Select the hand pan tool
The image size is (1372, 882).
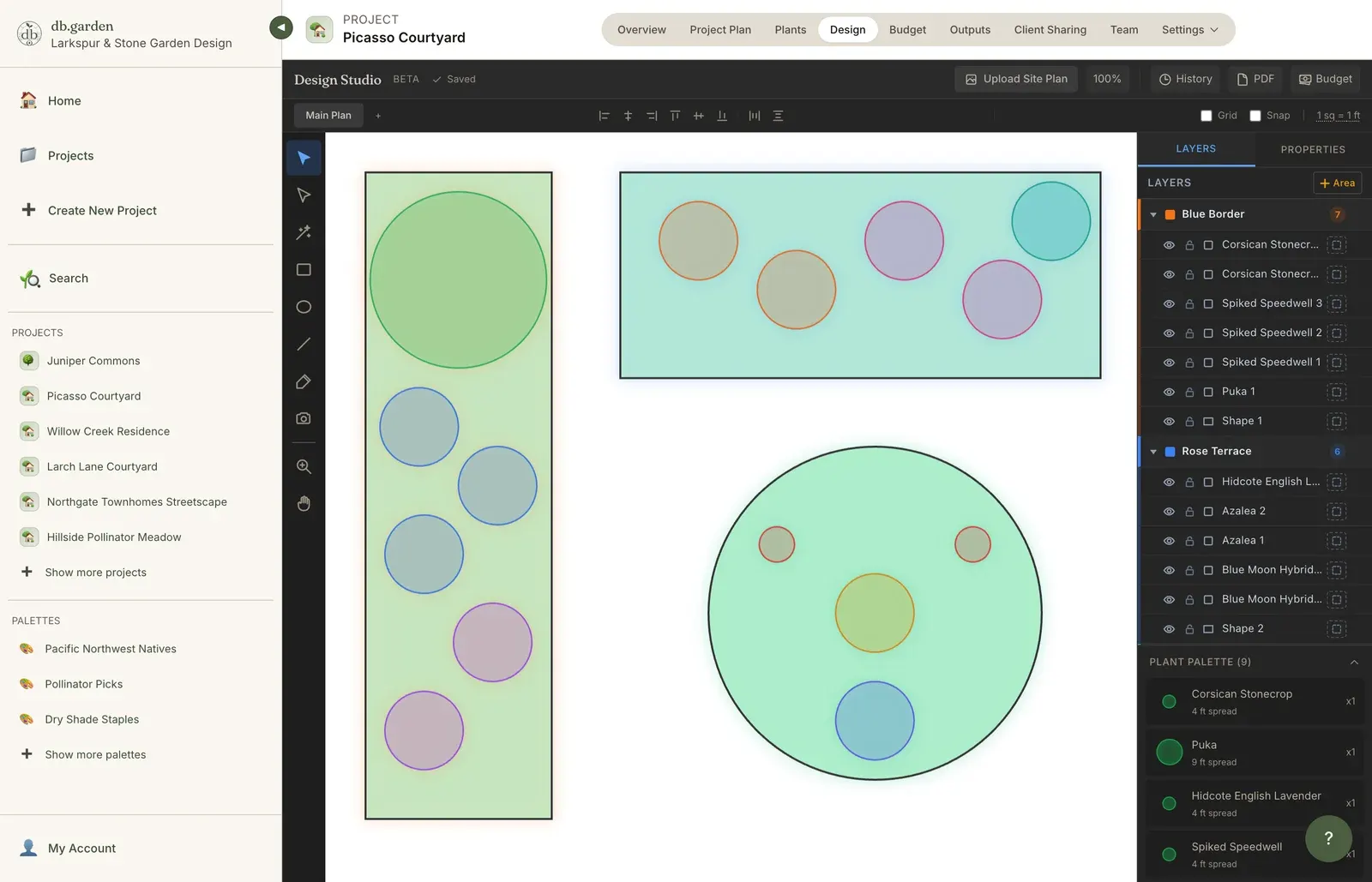coord(304,503)
